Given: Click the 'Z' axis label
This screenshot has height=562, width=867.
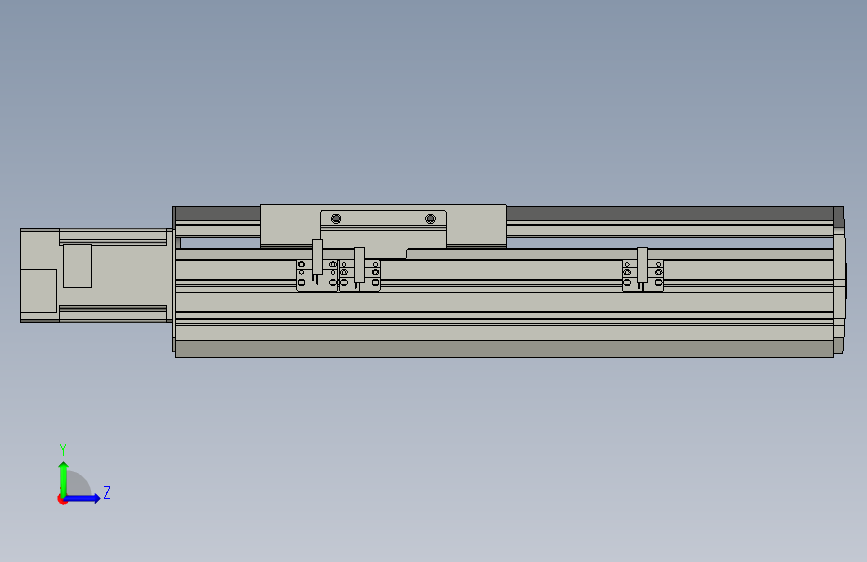Looking at the screenshot, I should 107,492.
